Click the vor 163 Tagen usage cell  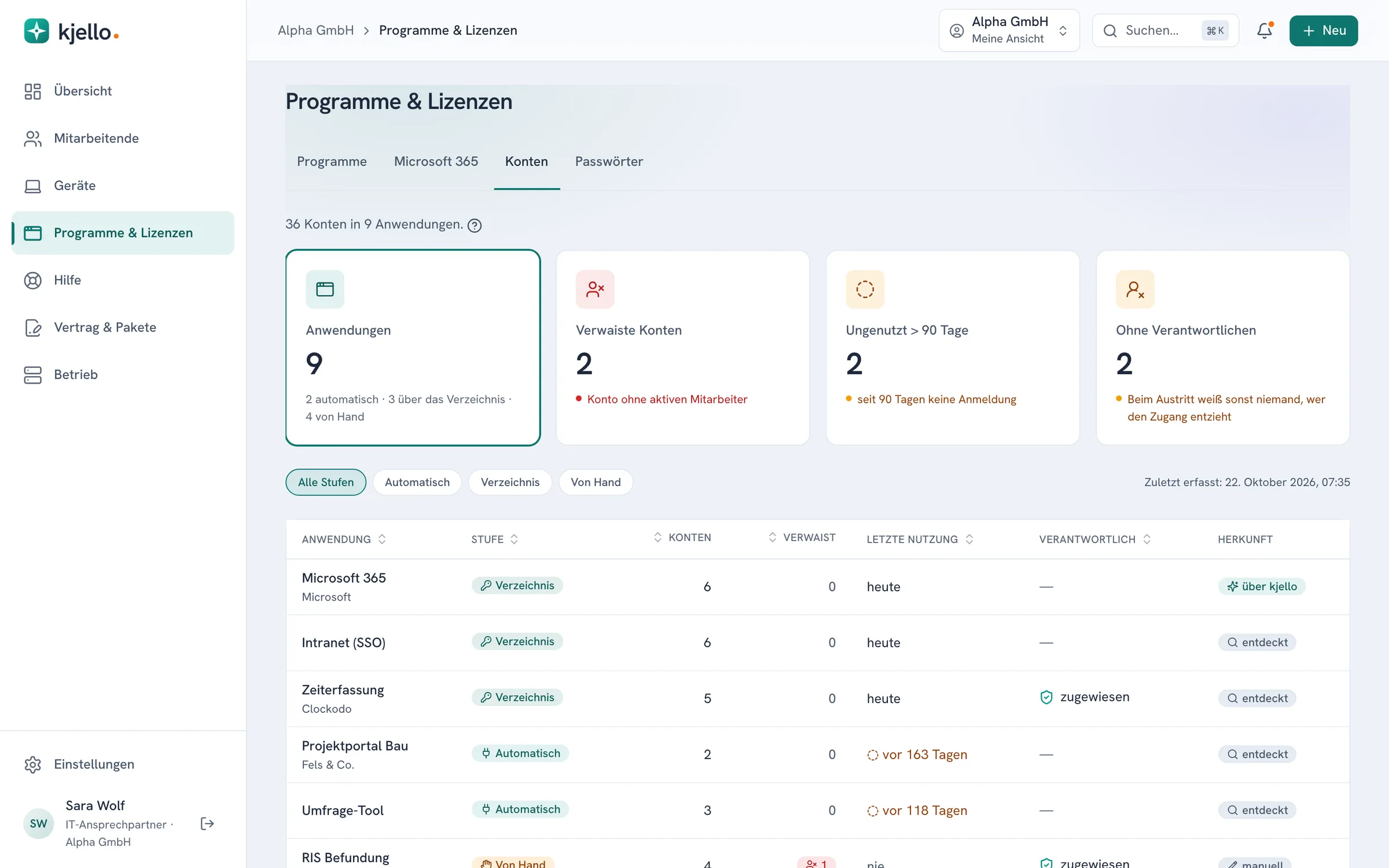(917, 755)
